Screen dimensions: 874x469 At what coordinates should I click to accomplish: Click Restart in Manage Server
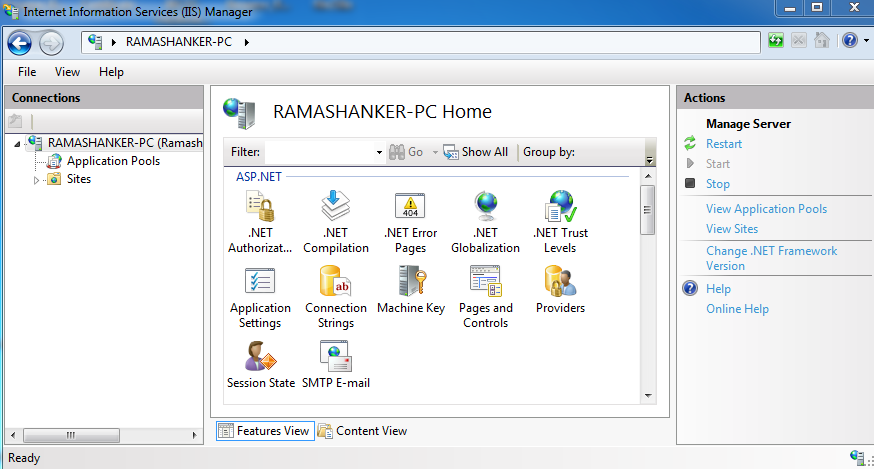pyautogui.click(x=724, y=144)
